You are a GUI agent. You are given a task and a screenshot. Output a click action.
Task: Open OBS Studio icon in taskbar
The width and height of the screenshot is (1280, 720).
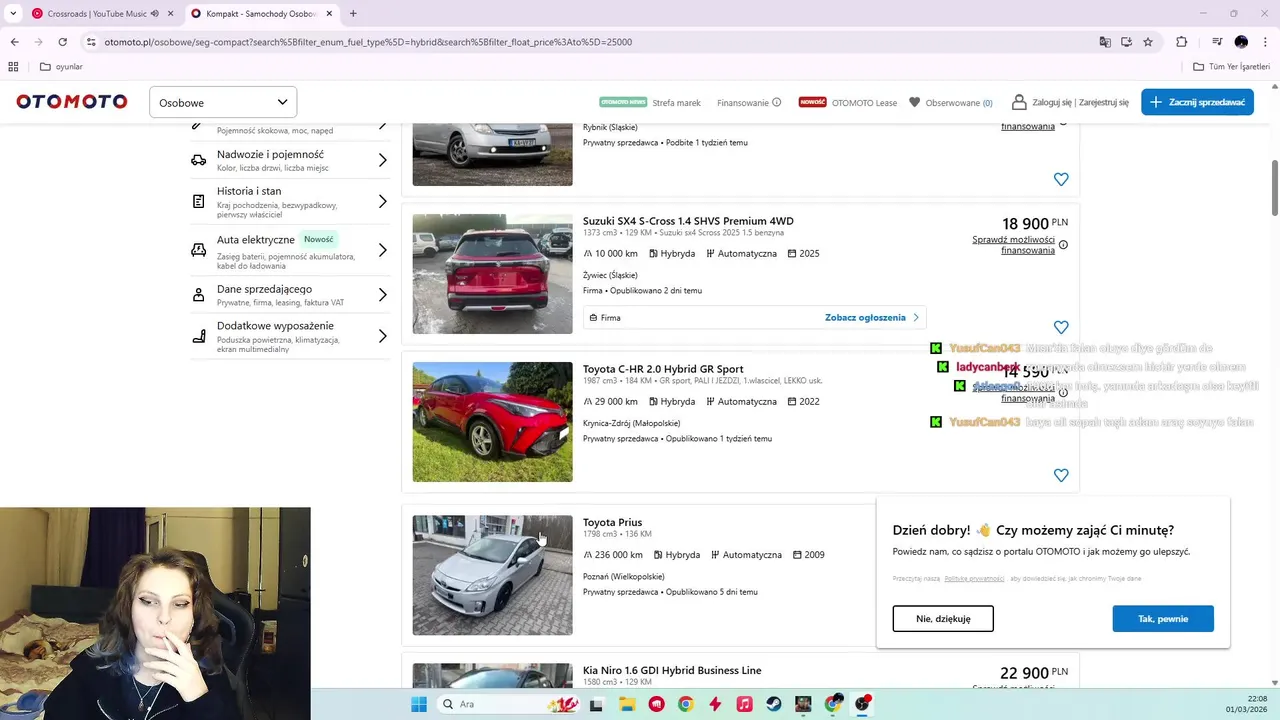(x=862, y=704)
